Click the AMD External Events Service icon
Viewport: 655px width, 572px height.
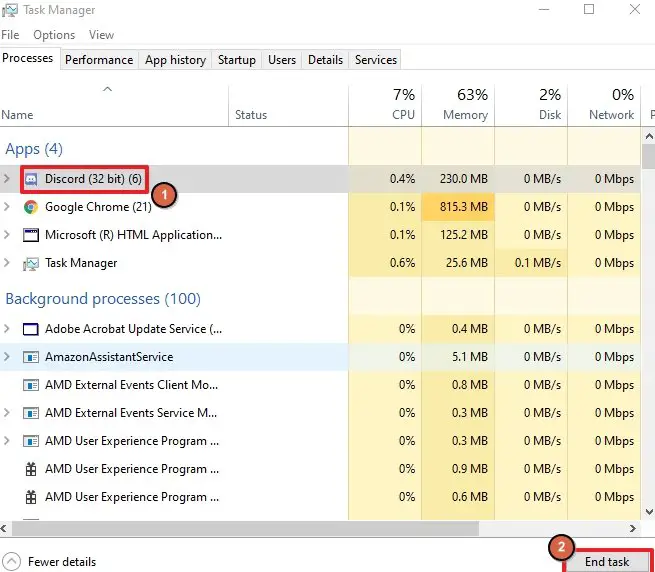tap(31, 413)
